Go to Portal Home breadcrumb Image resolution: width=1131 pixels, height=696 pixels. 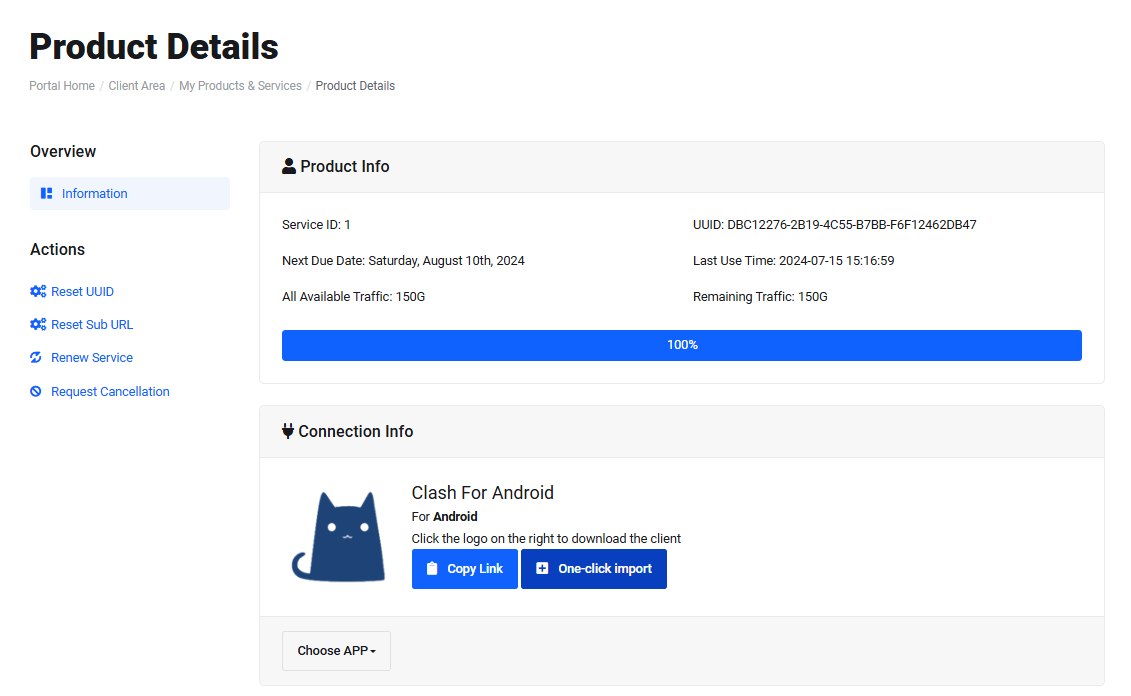[x=62, y=86]
